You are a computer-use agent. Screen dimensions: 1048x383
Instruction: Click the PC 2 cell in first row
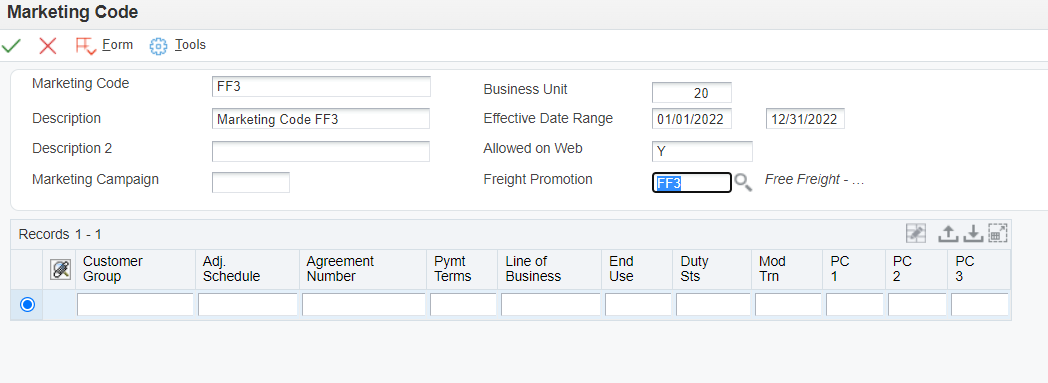point(917,305)
